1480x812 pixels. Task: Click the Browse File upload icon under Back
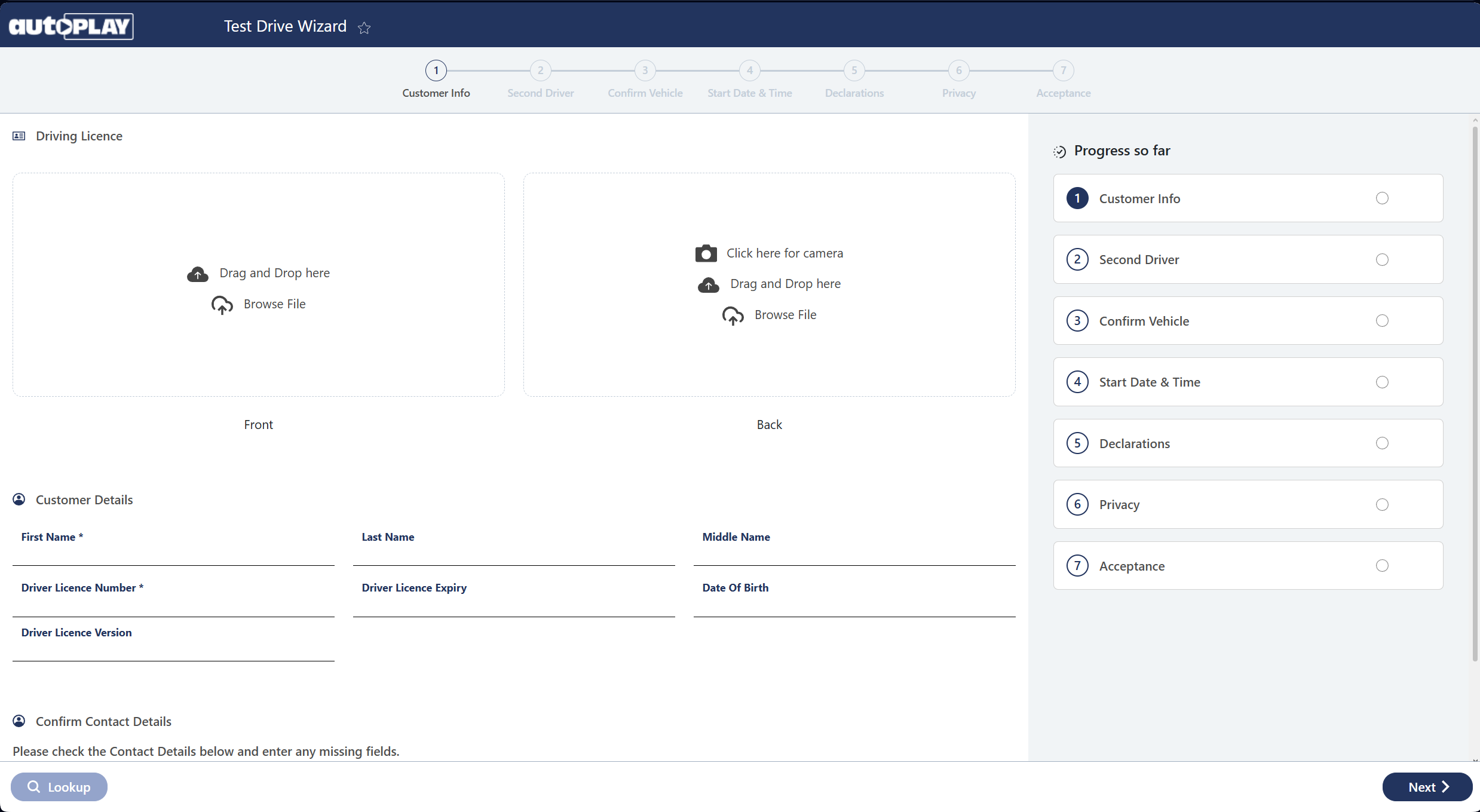coord(733,315)
